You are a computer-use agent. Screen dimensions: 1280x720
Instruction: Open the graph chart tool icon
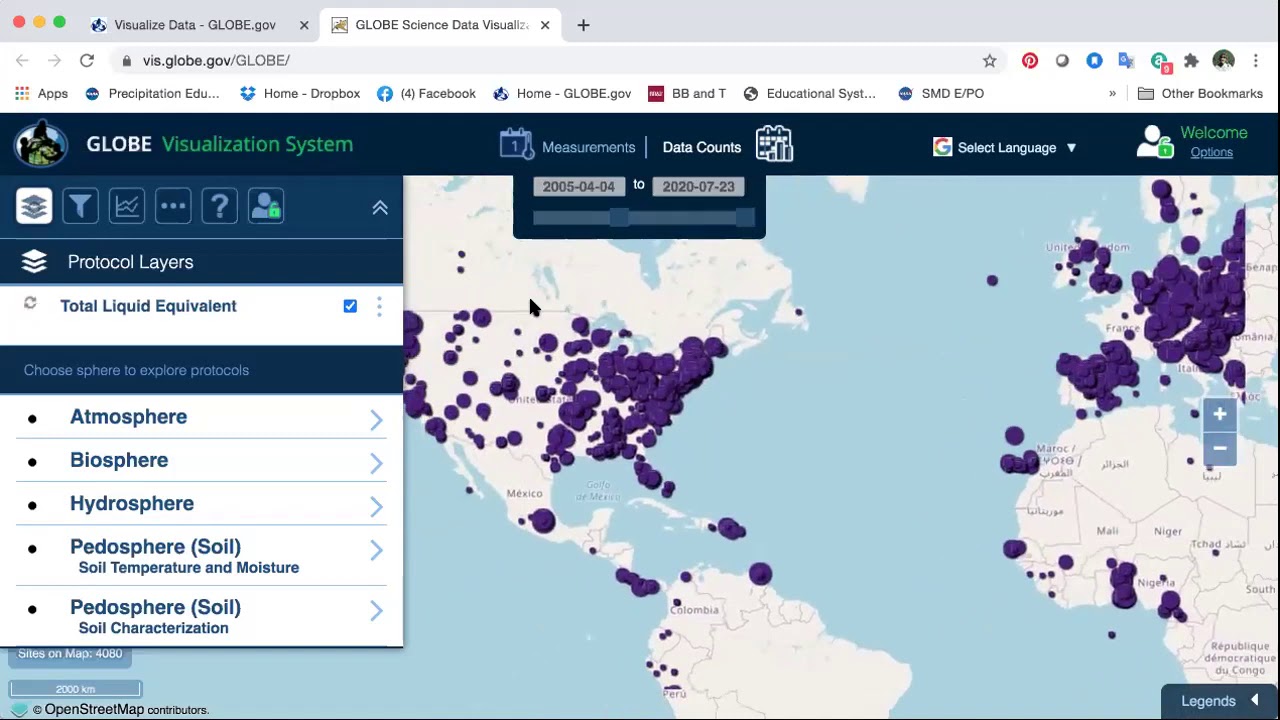coord(127,207)
